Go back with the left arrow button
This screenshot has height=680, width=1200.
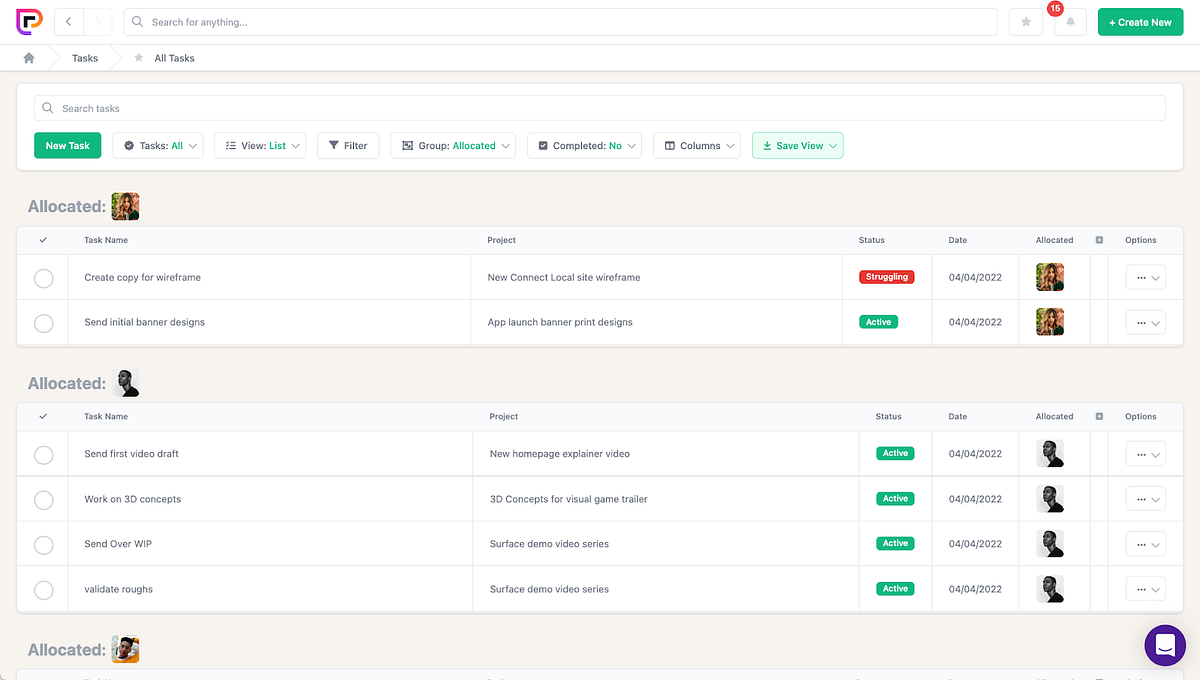(69, 22)
